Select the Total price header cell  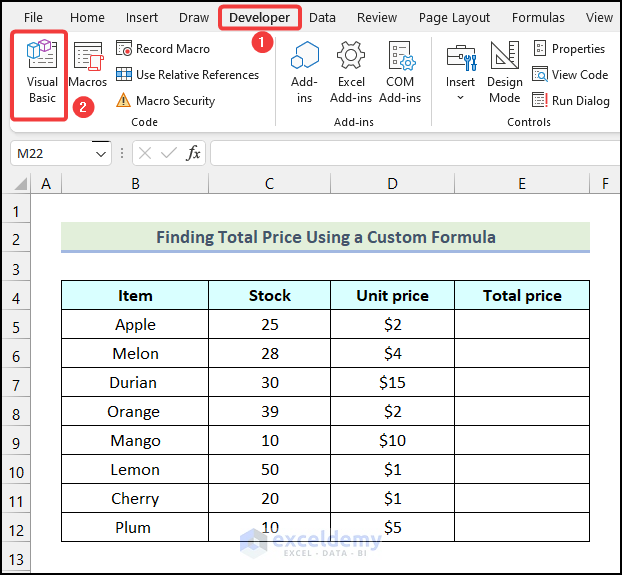(x=521, y=296)
